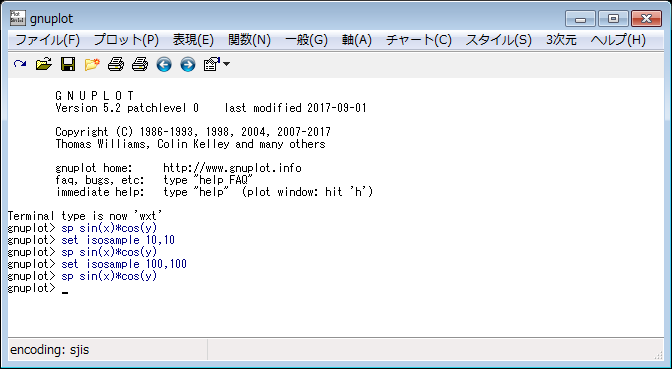
Task: Open the ヘルプ(H) menu
Action: (618, 40)
